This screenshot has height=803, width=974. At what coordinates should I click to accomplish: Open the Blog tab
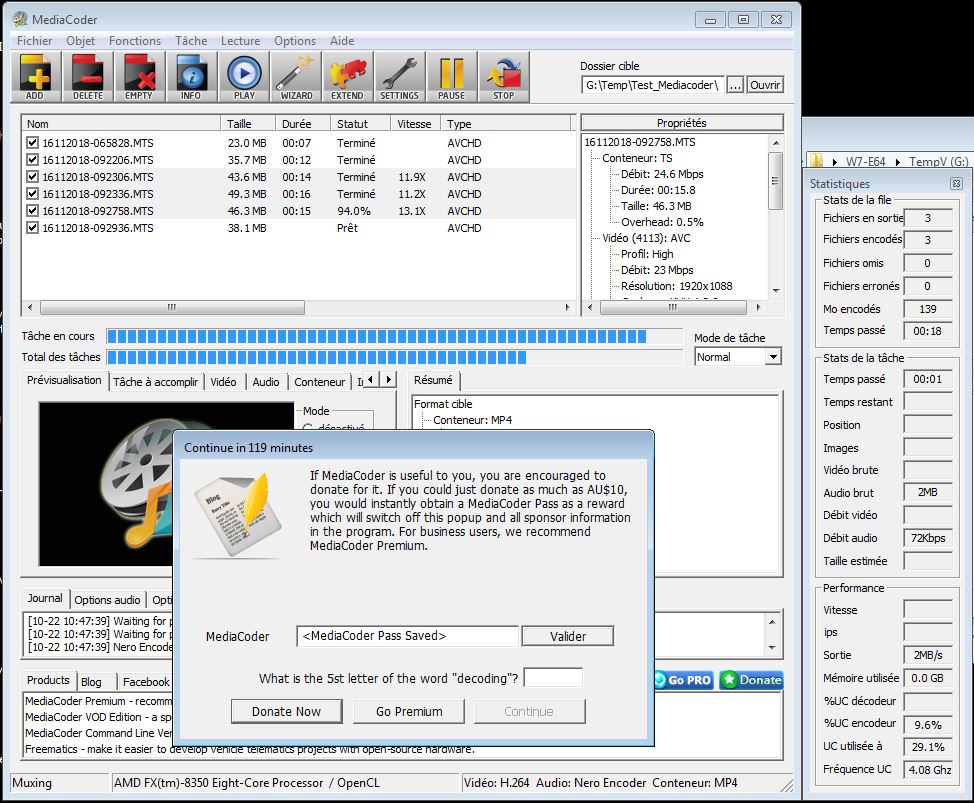pos(91,682)
